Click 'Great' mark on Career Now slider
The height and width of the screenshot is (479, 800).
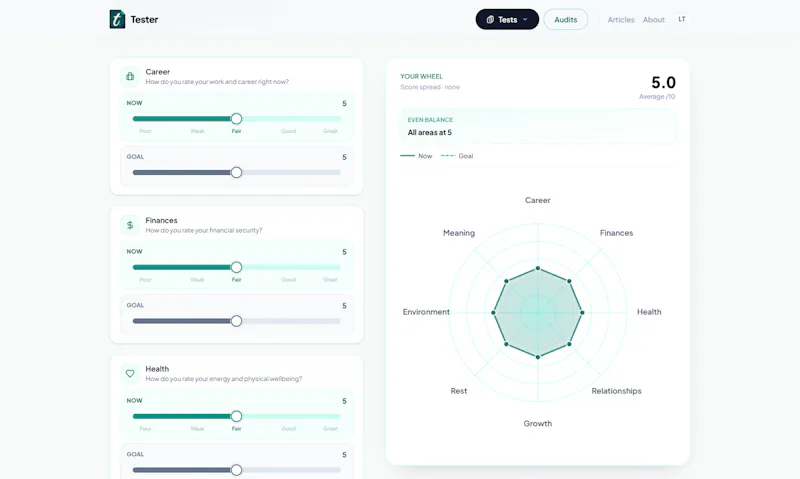pos(330,131)
